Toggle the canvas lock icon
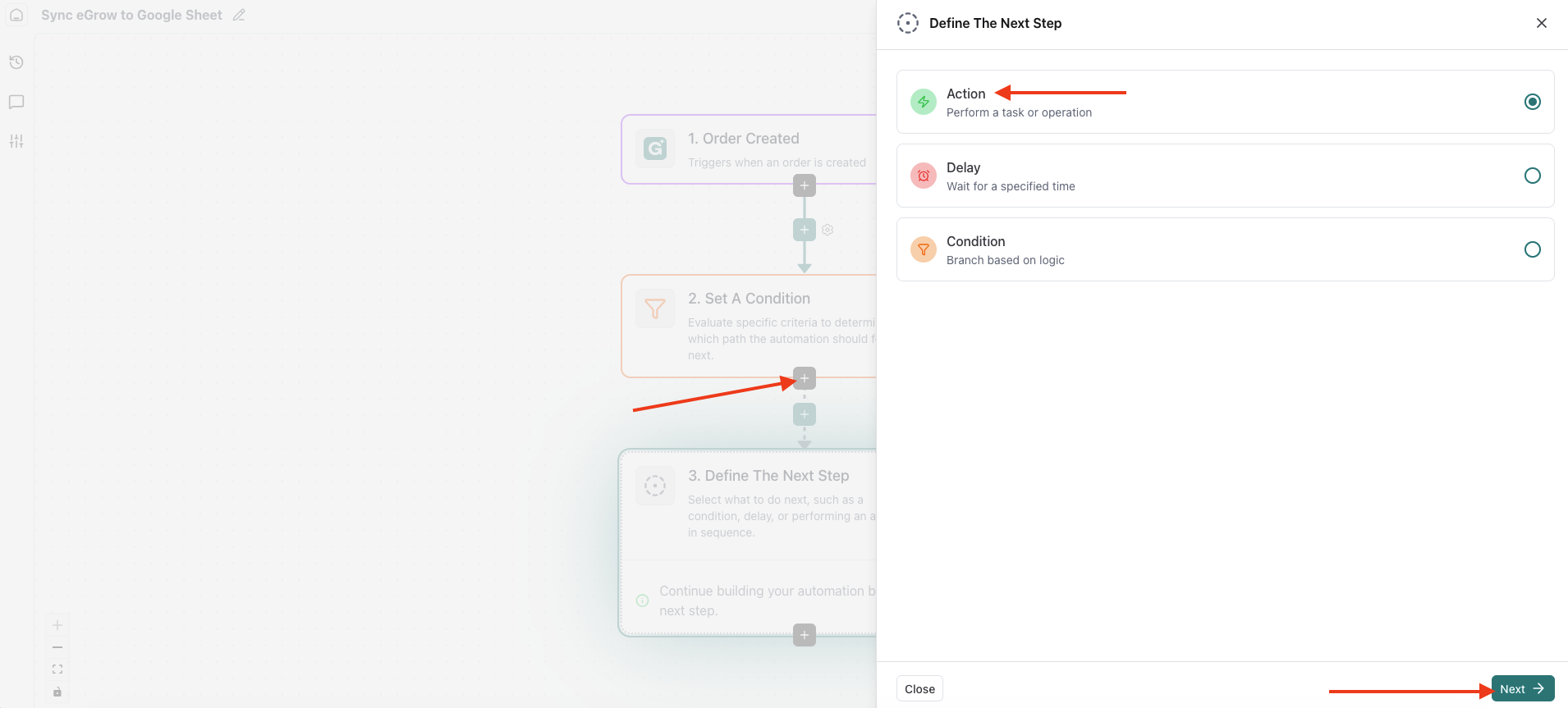This screenshot has width=1568, height=708. (x=57, y=692)
